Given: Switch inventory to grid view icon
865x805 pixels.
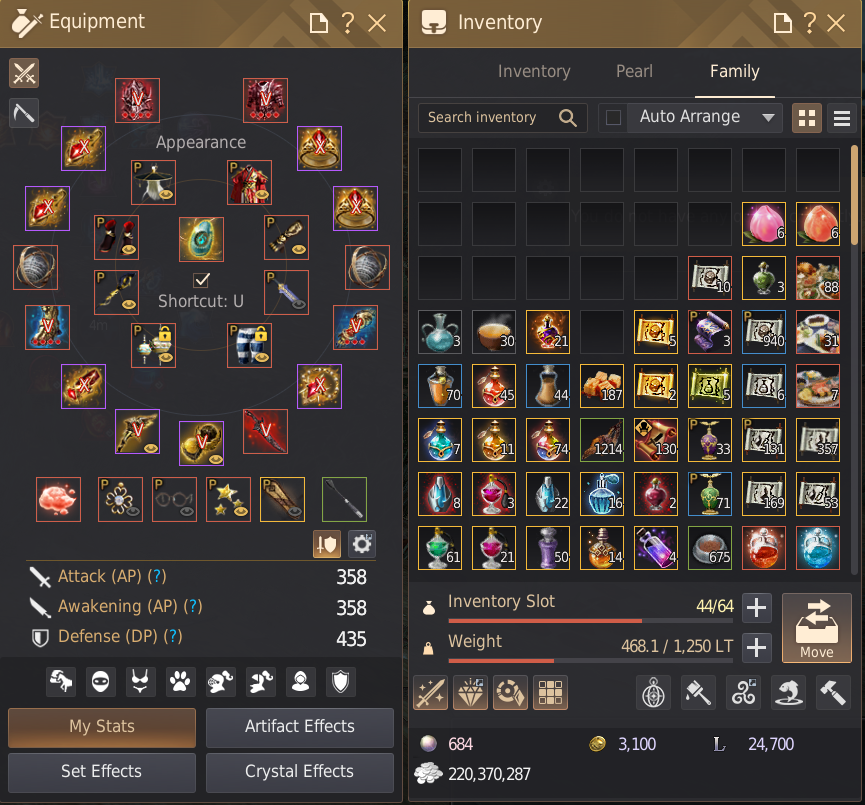Looking at the screenshot, I should (807, 118).
